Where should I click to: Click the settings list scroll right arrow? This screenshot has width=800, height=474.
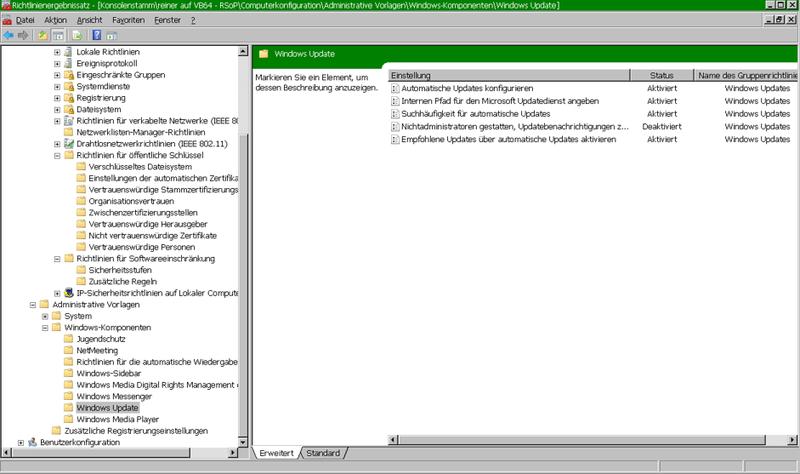[792, 440]
